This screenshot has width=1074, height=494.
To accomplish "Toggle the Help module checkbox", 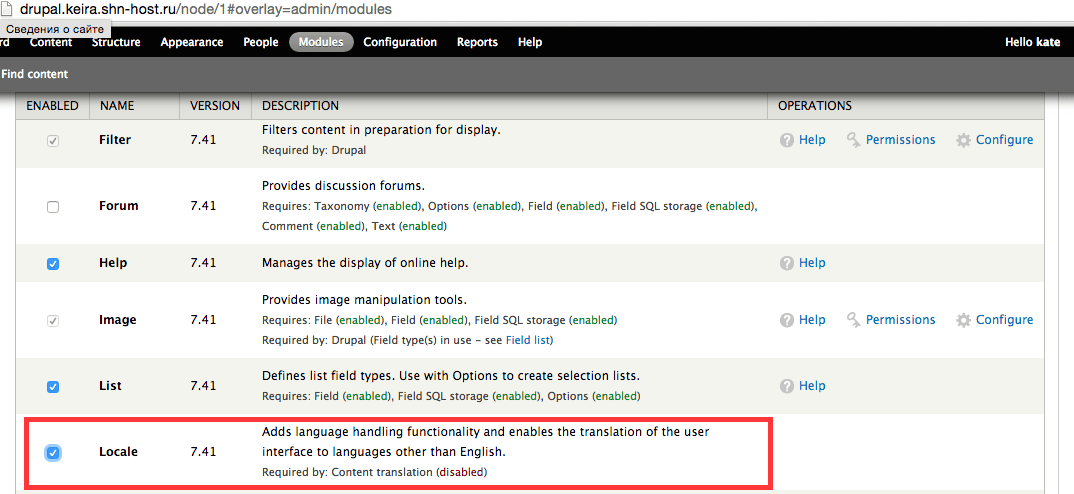I will pos(53,264).
